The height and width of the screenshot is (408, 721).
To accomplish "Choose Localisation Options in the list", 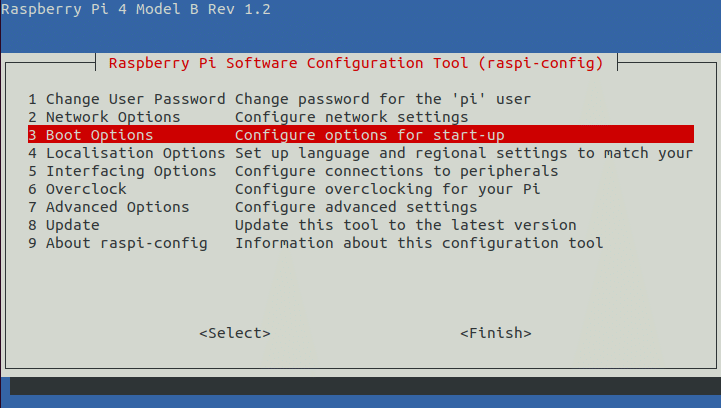I will (127, 153).
